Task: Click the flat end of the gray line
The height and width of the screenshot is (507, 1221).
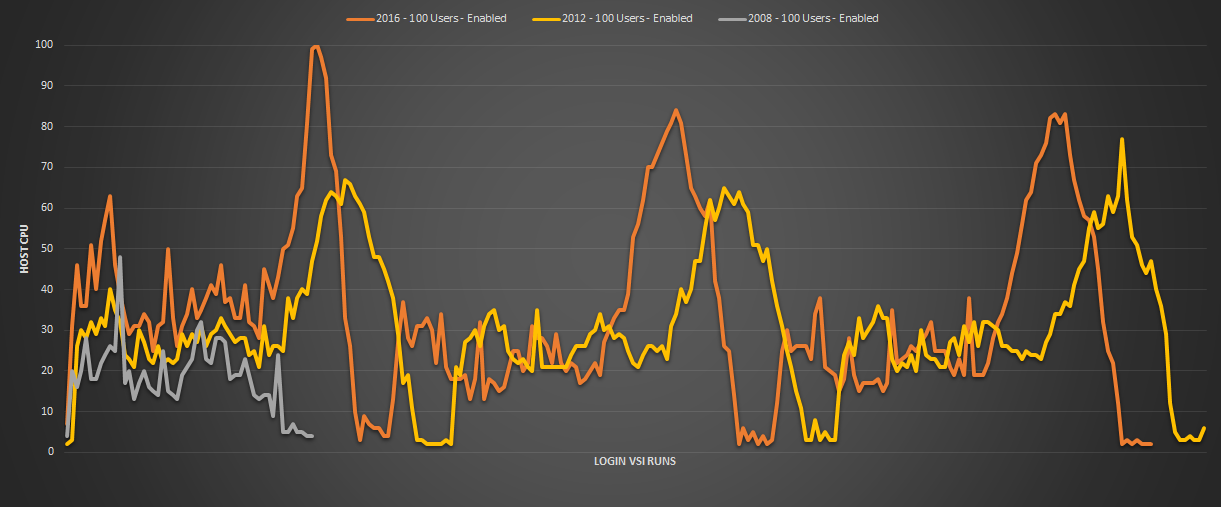Action: pyautogui.click(x=308, y=435)
